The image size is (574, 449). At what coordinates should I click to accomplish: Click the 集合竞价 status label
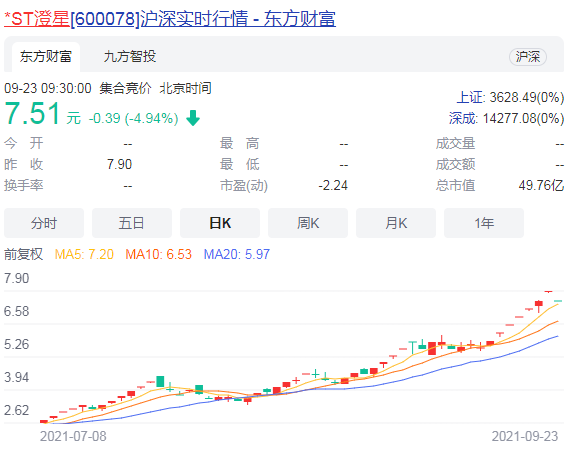(125, 88)
